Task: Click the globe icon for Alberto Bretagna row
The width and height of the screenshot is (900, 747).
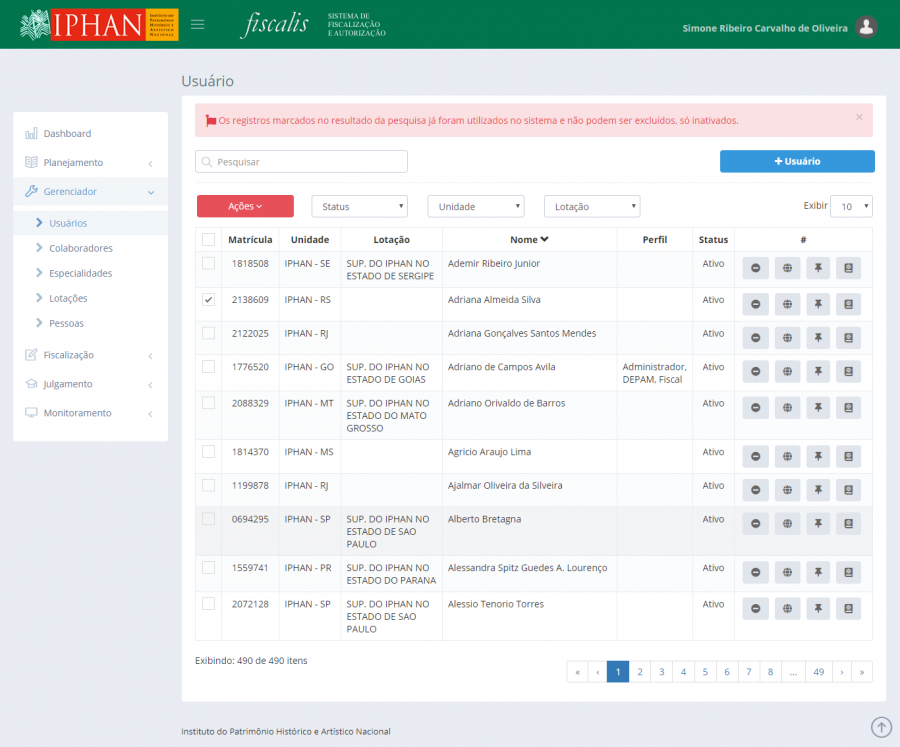Action: pyautogui.click(x=787, y=524)
